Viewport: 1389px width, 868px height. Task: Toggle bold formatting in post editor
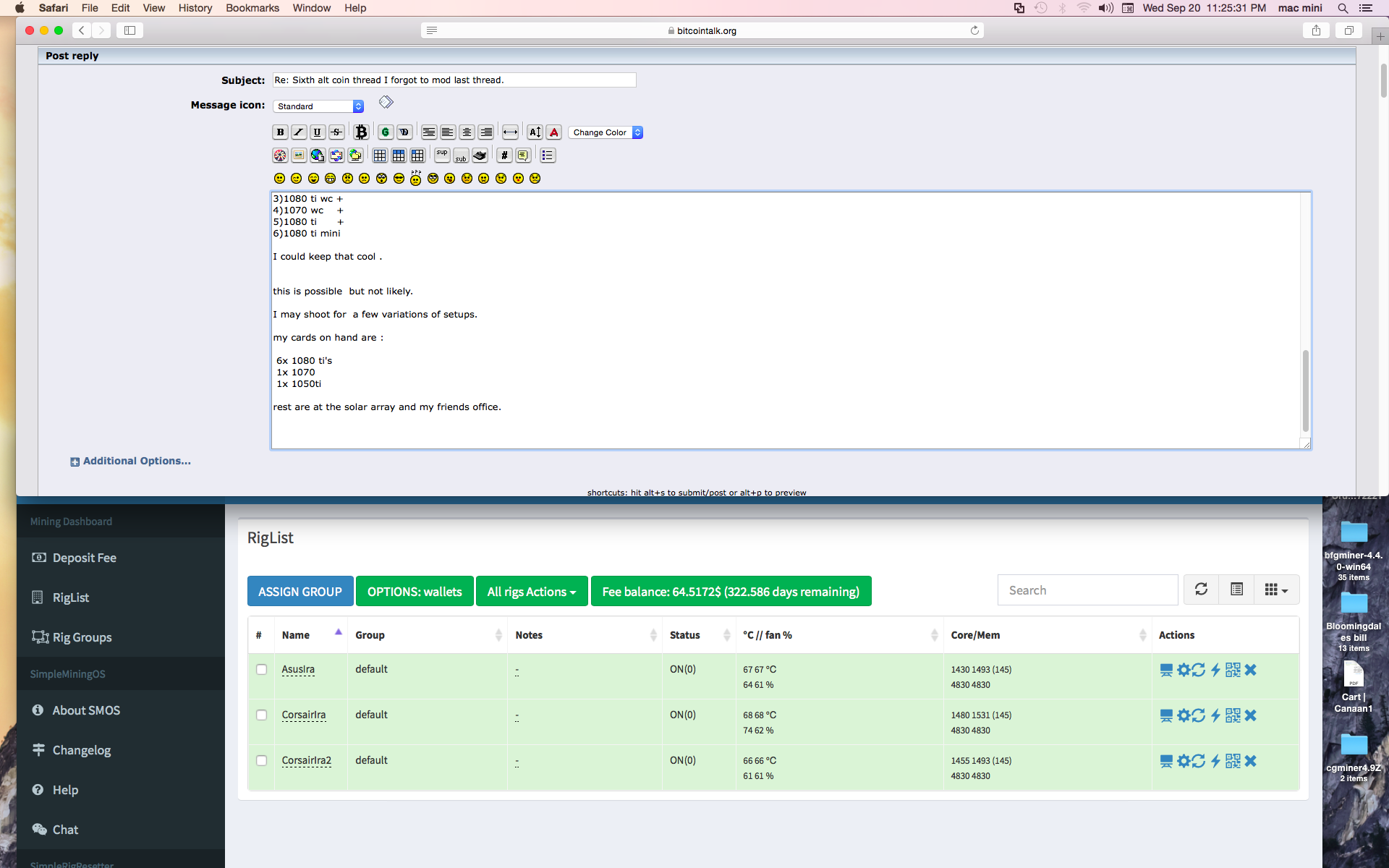(280, 132)
